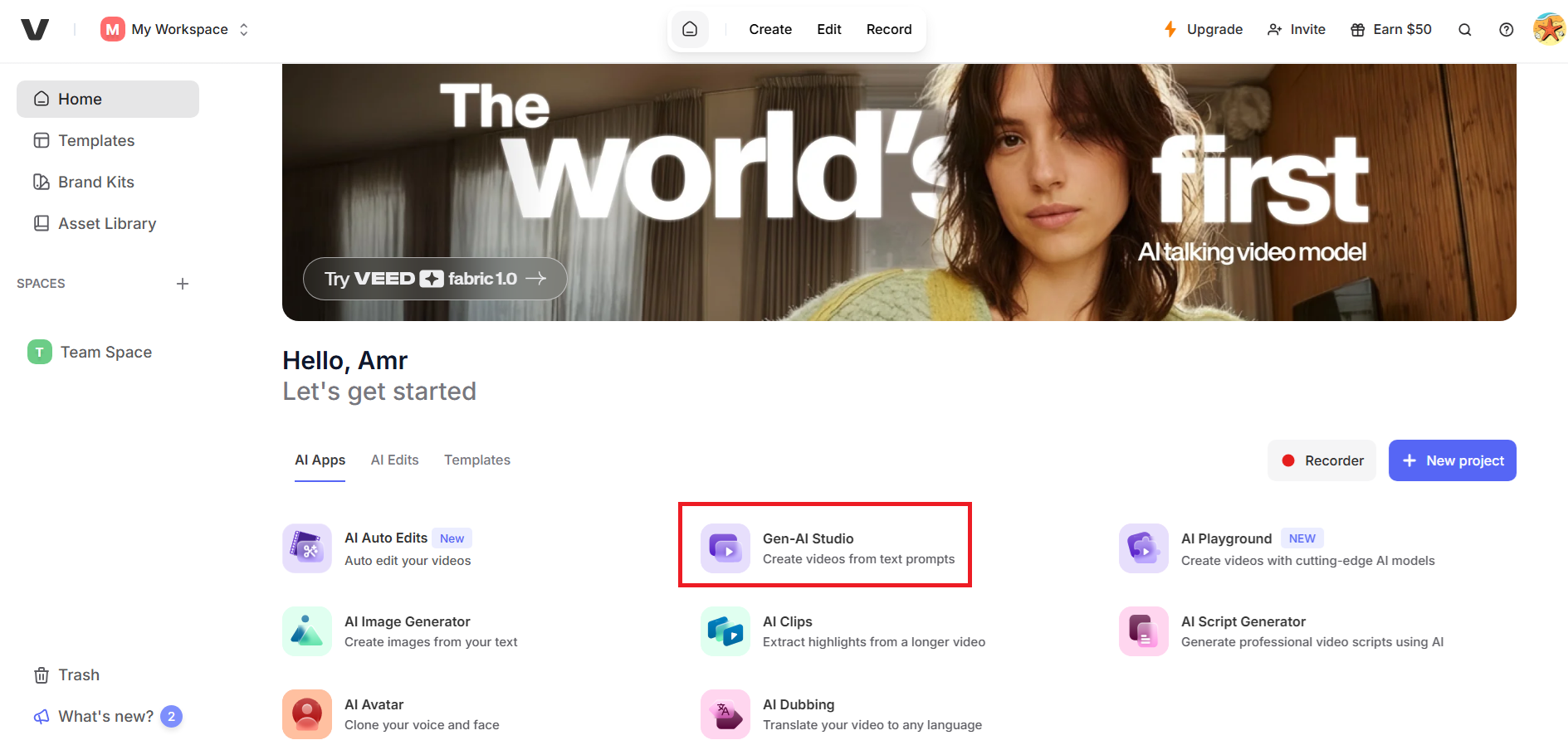The width and height of the screenshot is (1568, 745).
Task: Click the 'AI Script Generator' title text
Action: click(1243, 622)
